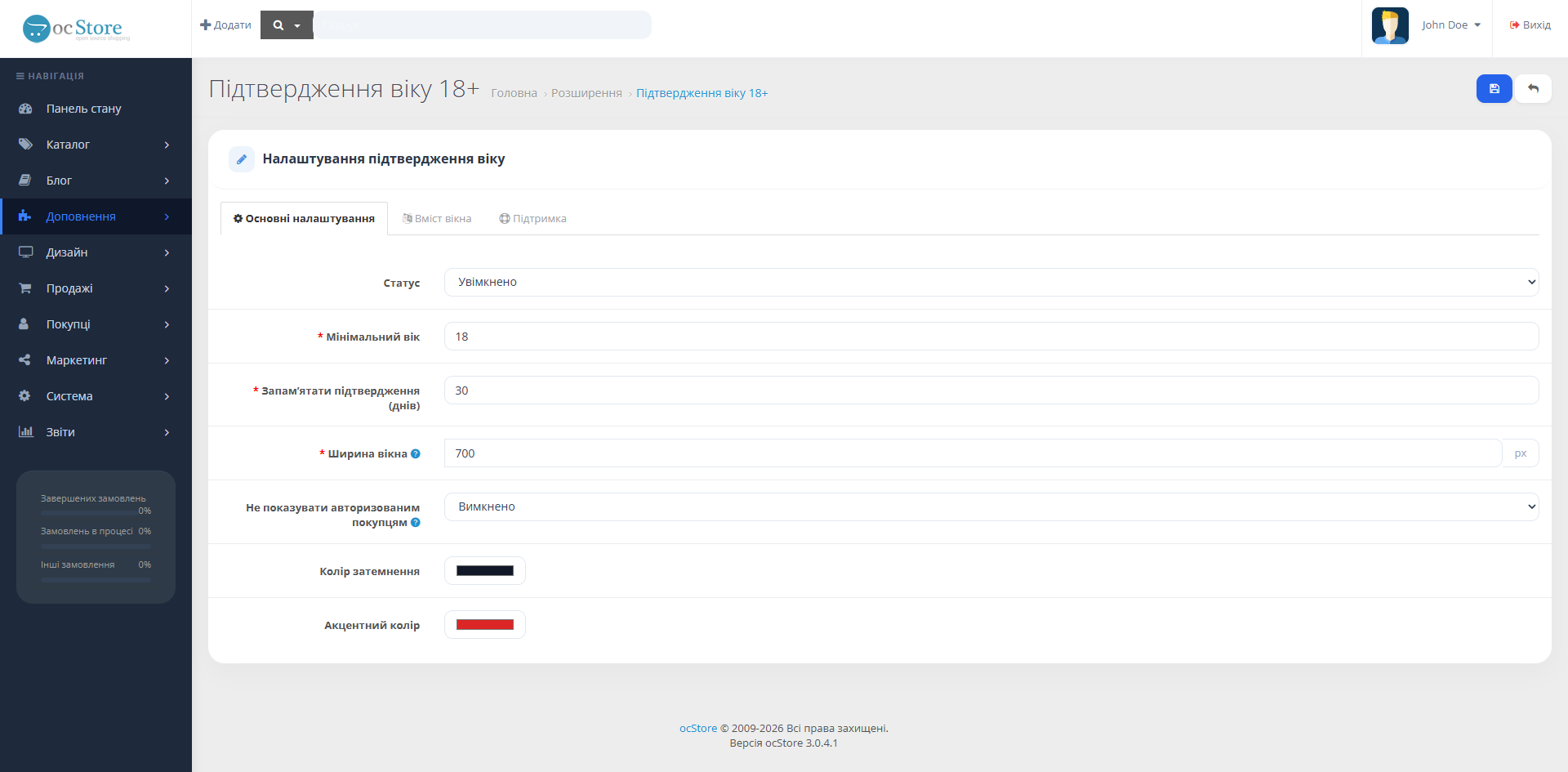Click the blue save floppy-disk icon

(x=1494, y=88)
